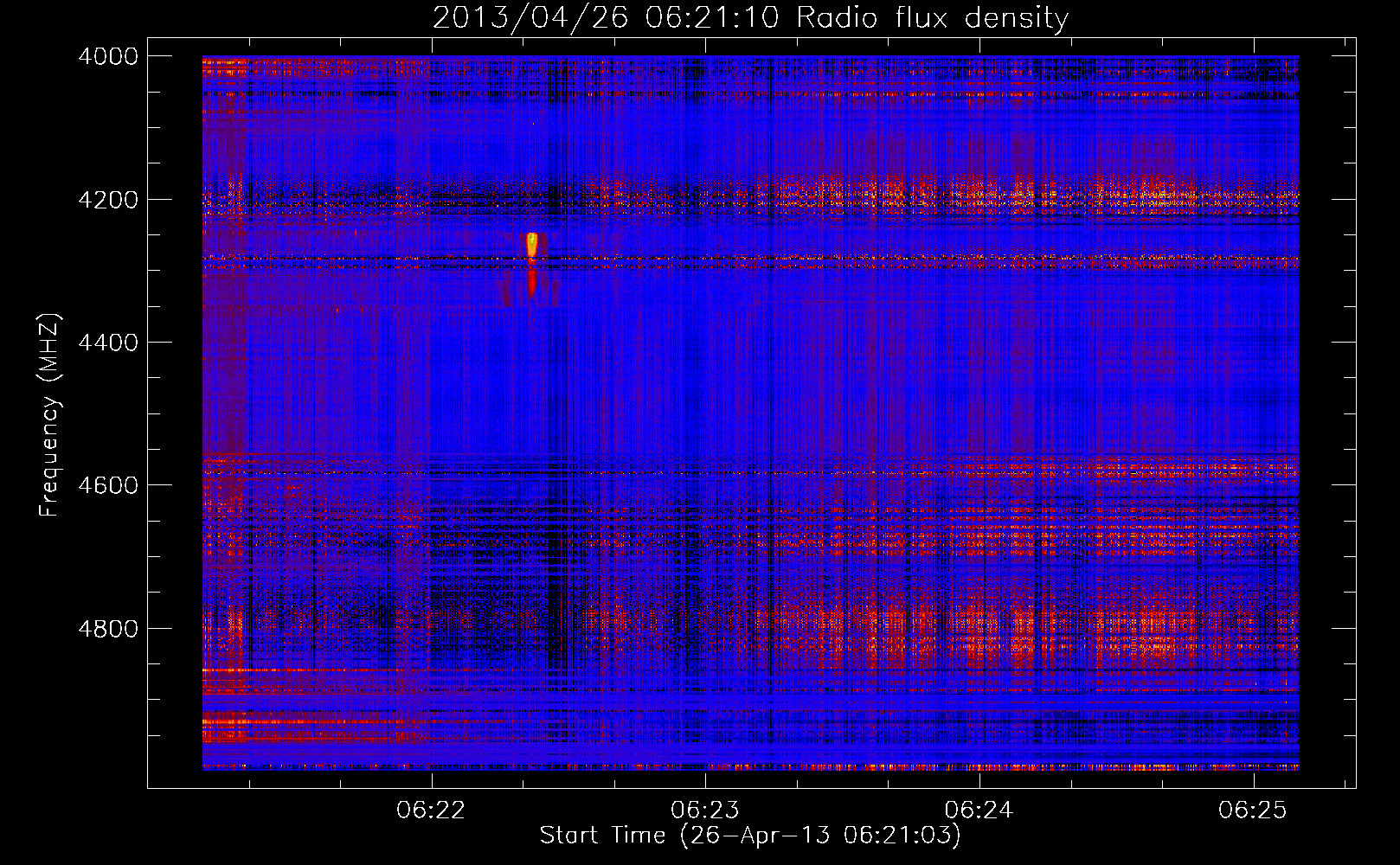Click the 06:23 time tick label
1400x865 pixels.
point(705,811)
